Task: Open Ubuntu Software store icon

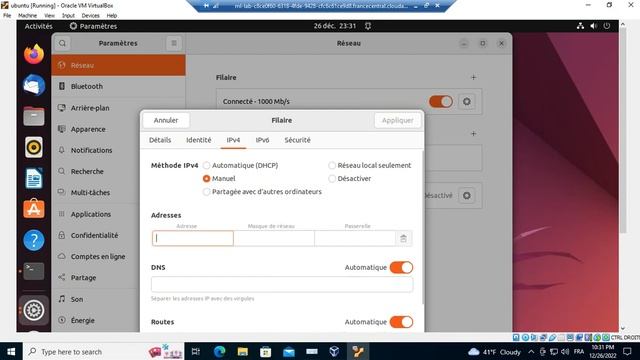Action: point(34,209)
